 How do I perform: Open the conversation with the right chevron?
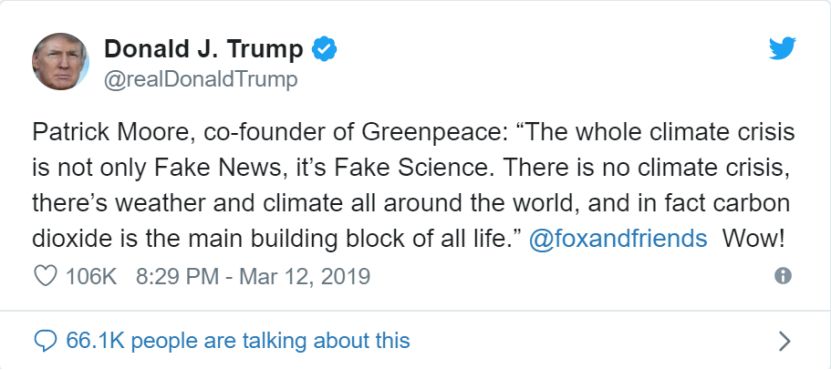(785, 342)
